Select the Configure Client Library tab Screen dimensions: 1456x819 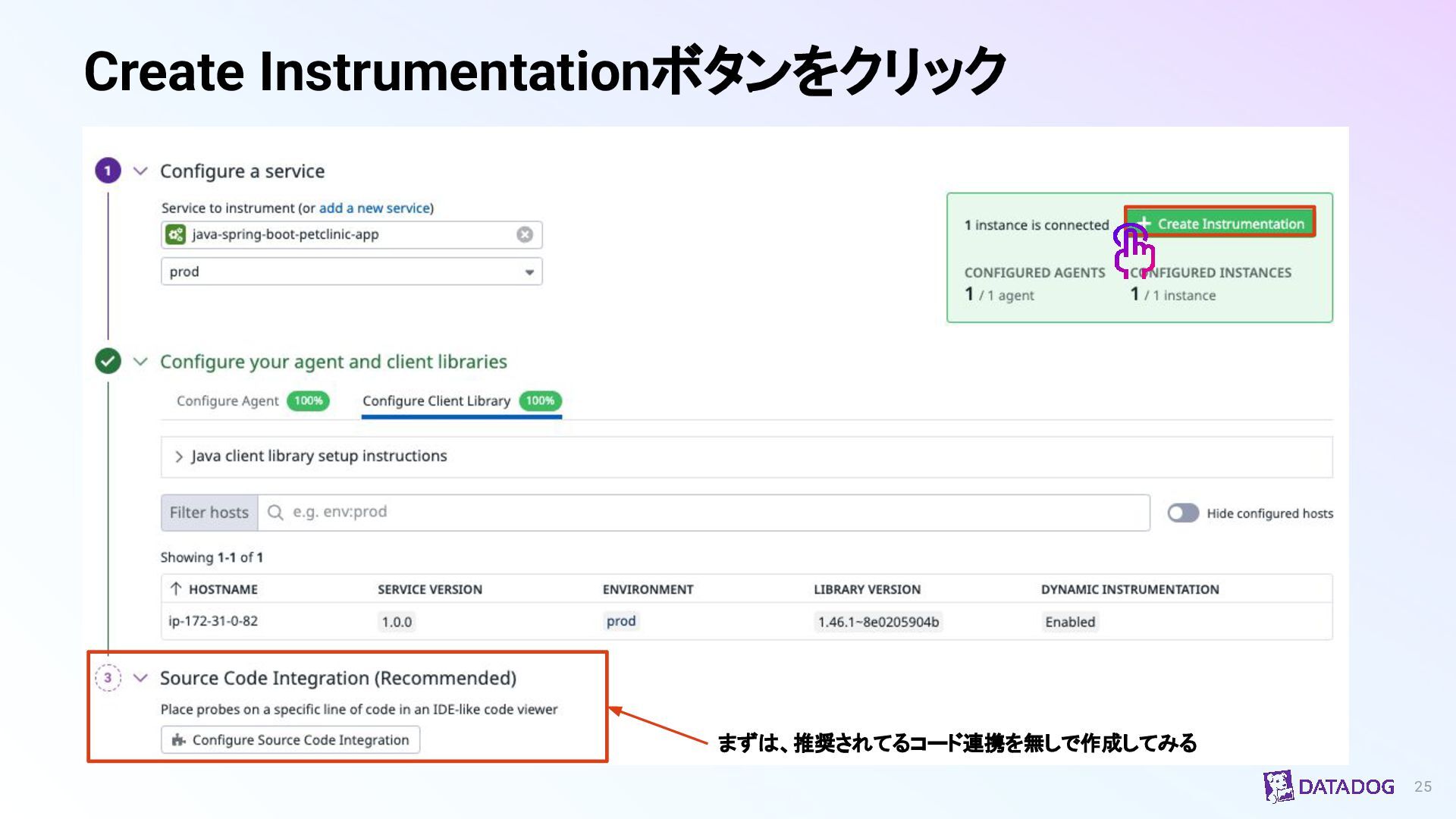(x=436, y=400)
